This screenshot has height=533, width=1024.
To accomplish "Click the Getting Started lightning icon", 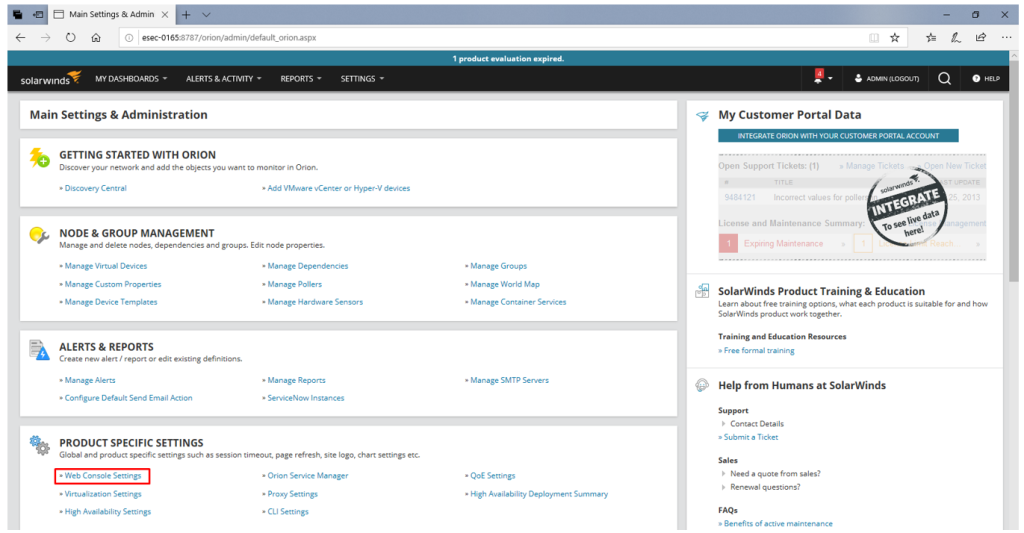I will click(x=39, y=157).
